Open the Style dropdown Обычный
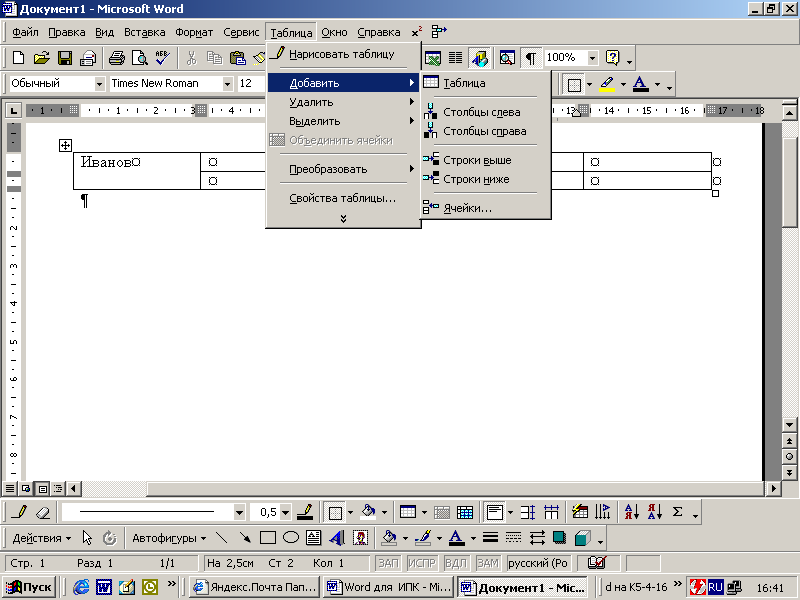800x600 pixels. pyautogui.click(x=100, y=84)
